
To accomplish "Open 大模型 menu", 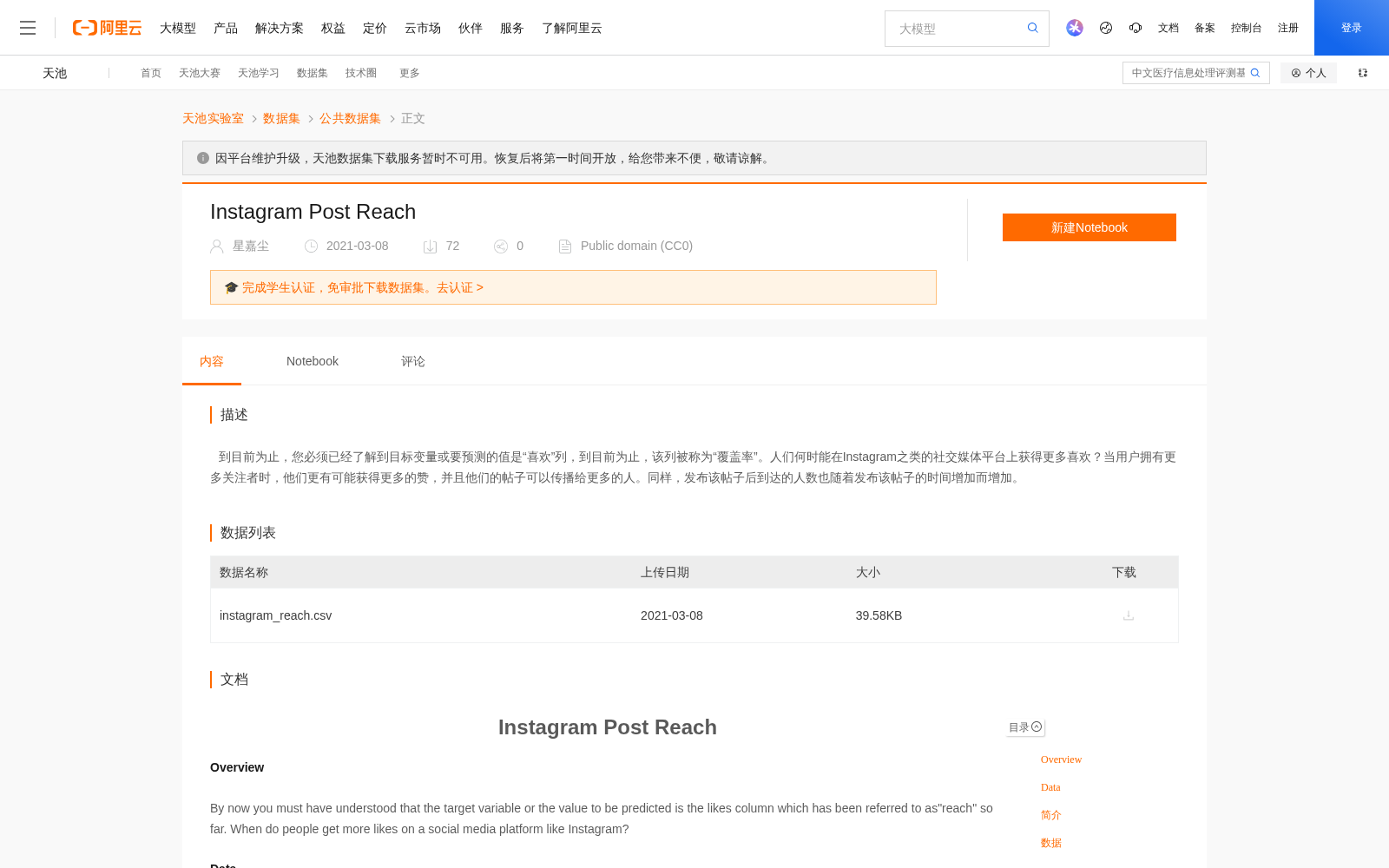I will (x=178, y=28).
